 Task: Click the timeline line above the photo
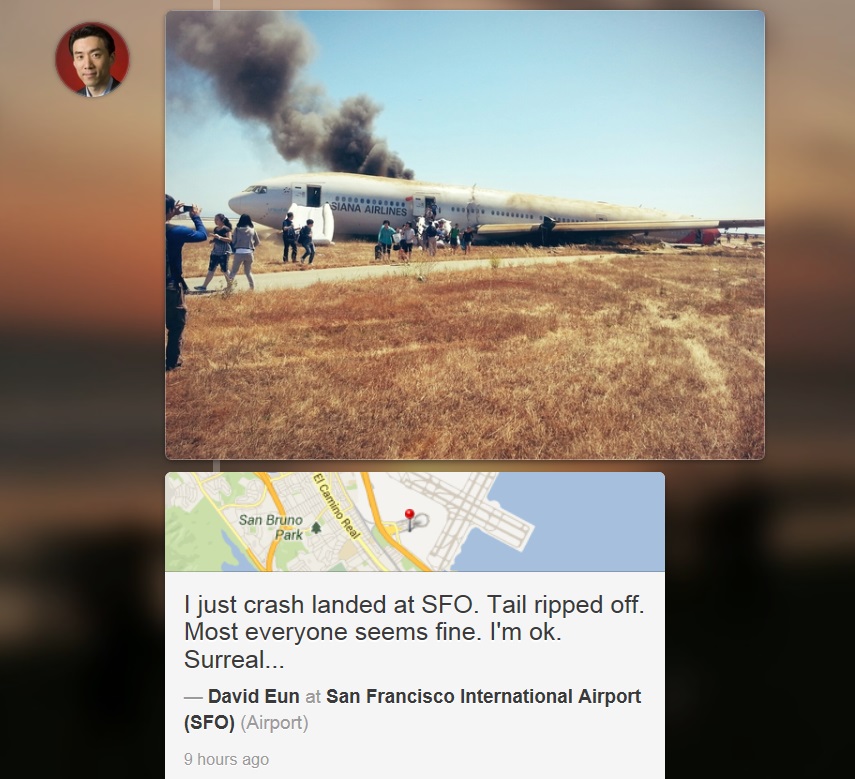[216, 5]
